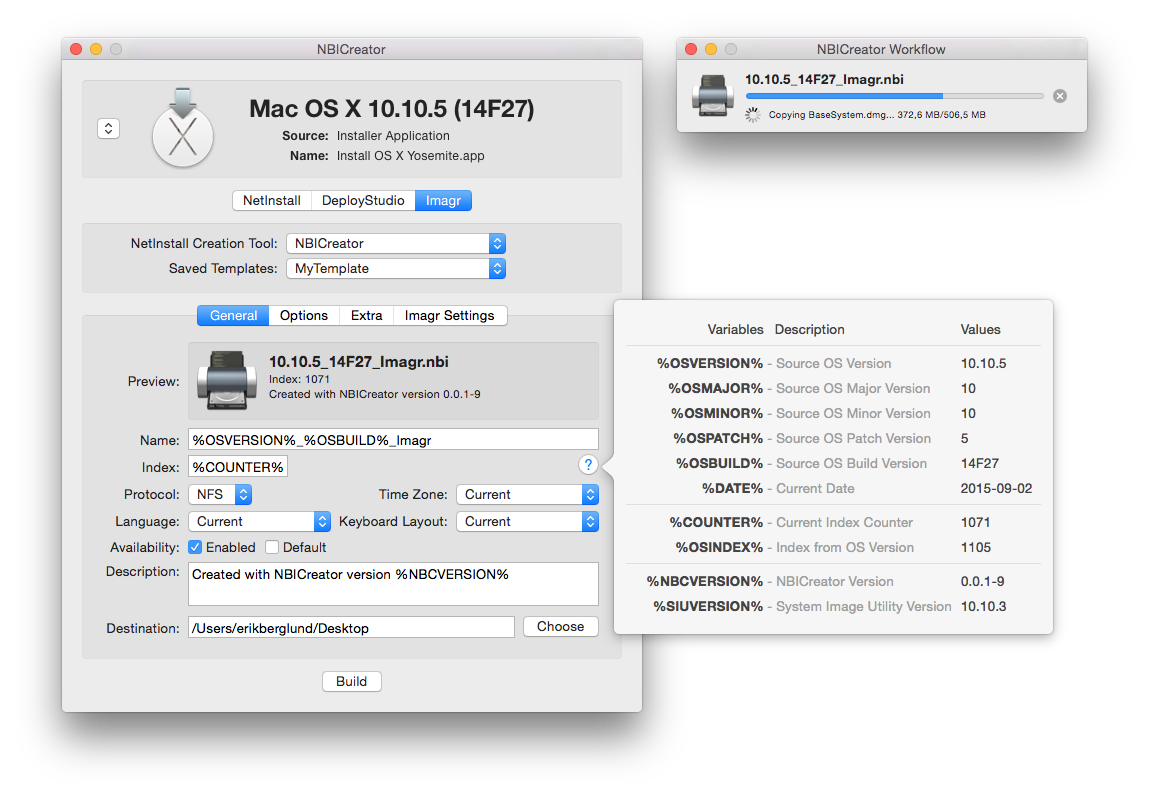1150x786 pixels.
Task: Click the OS X installer disk icon
Action: pyautogui.click(x=183, y=128)
